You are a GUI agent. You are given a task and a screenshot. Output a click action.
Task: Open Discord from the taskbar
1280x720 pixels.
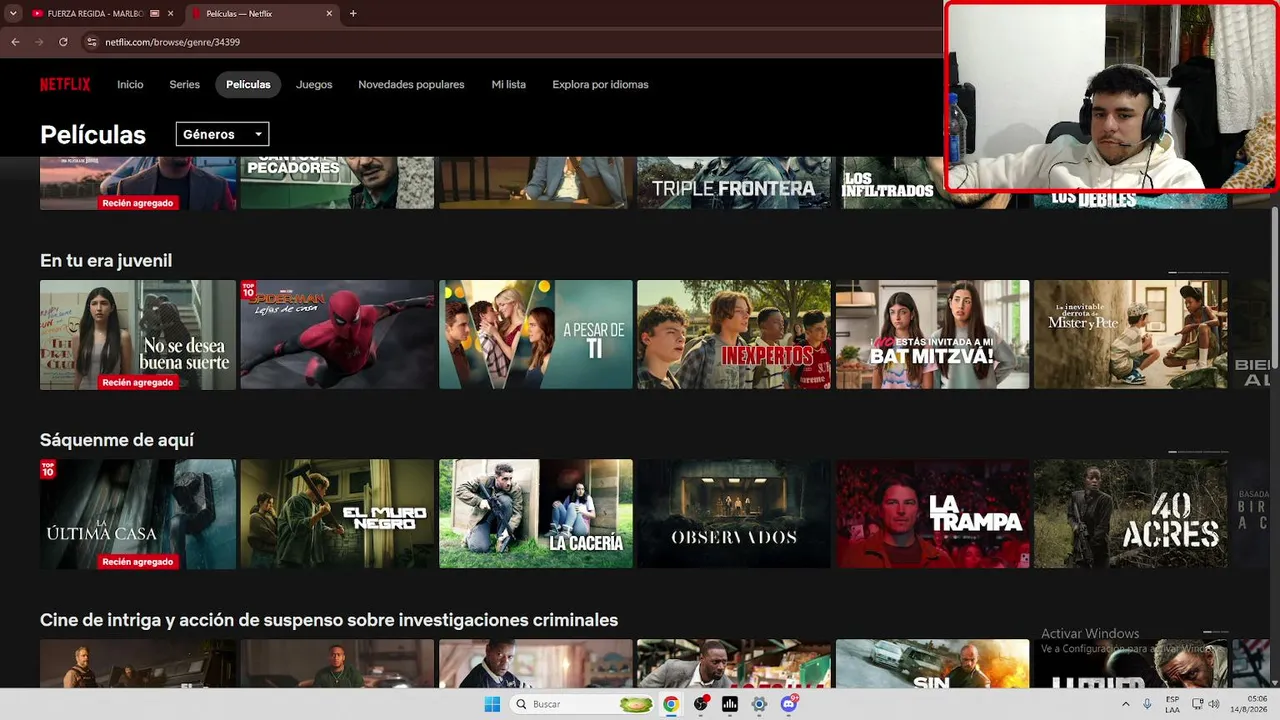coord(789,704)
